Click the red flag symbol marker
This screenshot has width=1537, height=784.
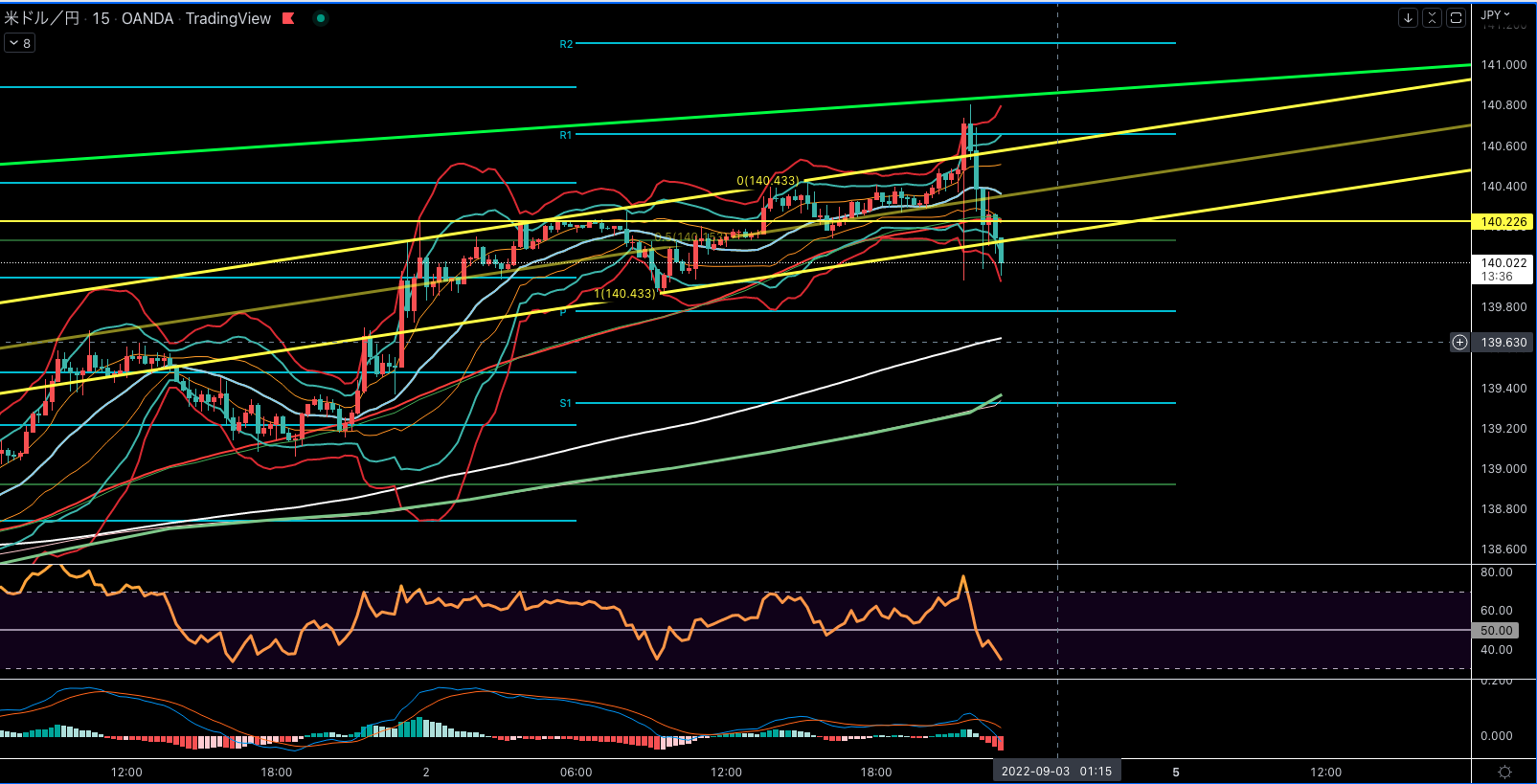tap(288, 18)
